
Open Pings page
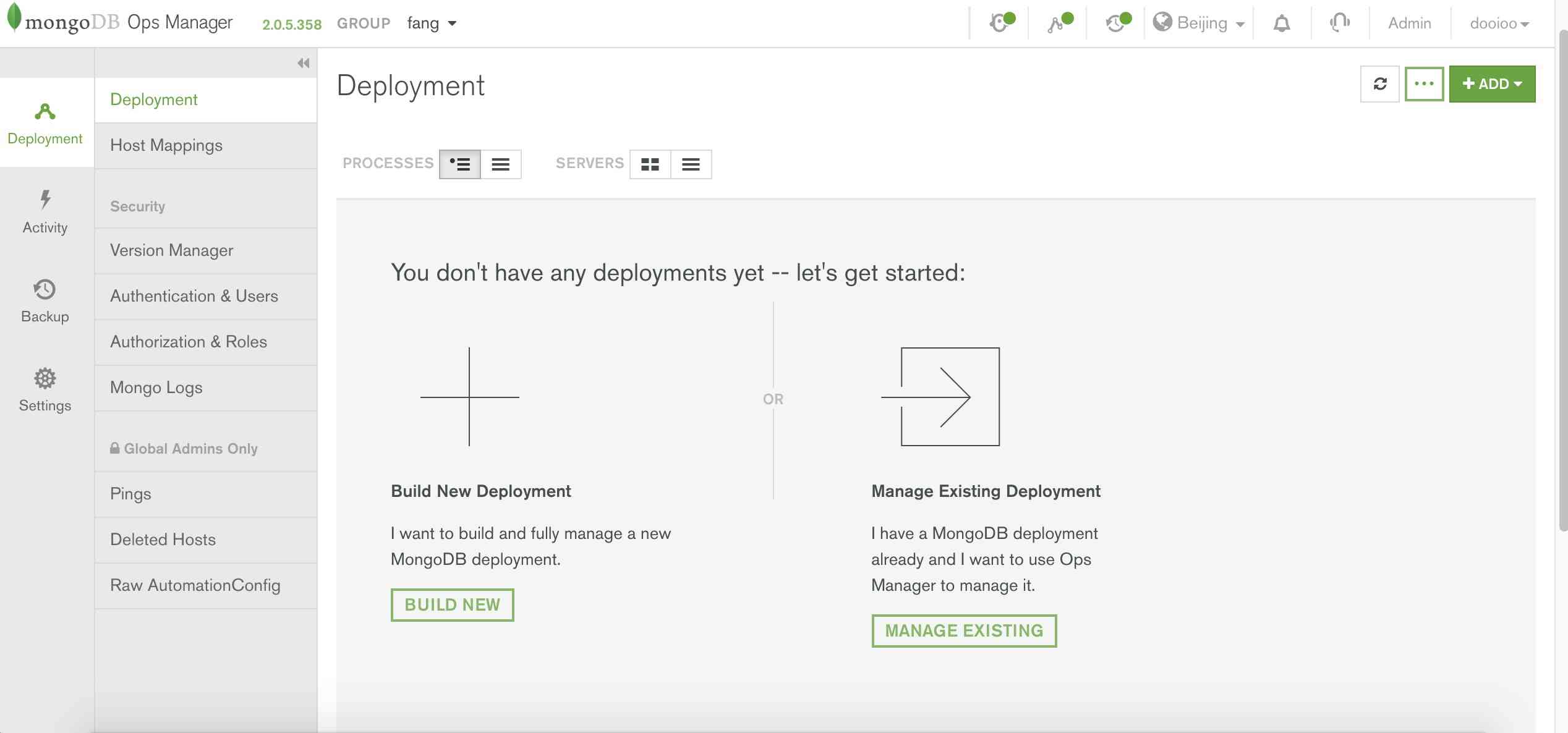(x=206, y=494)
